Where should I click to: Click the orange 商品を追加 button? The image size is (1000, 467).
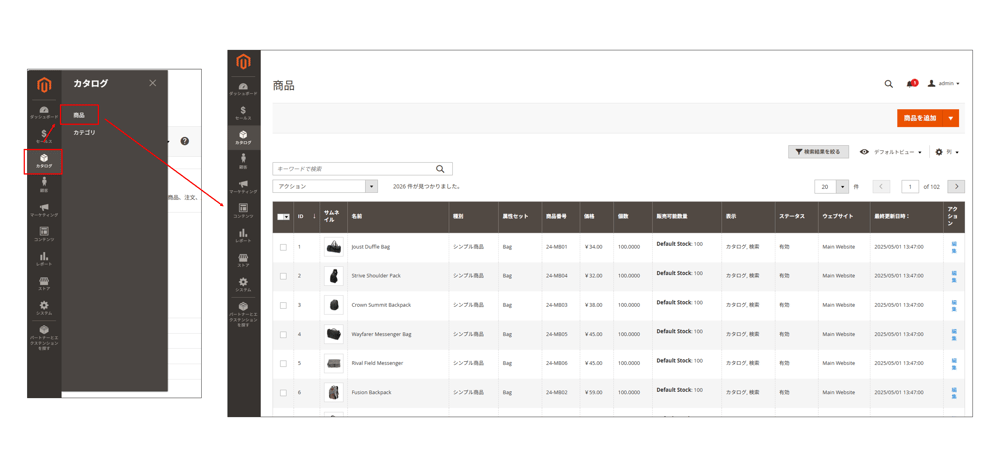click(919, 118)
